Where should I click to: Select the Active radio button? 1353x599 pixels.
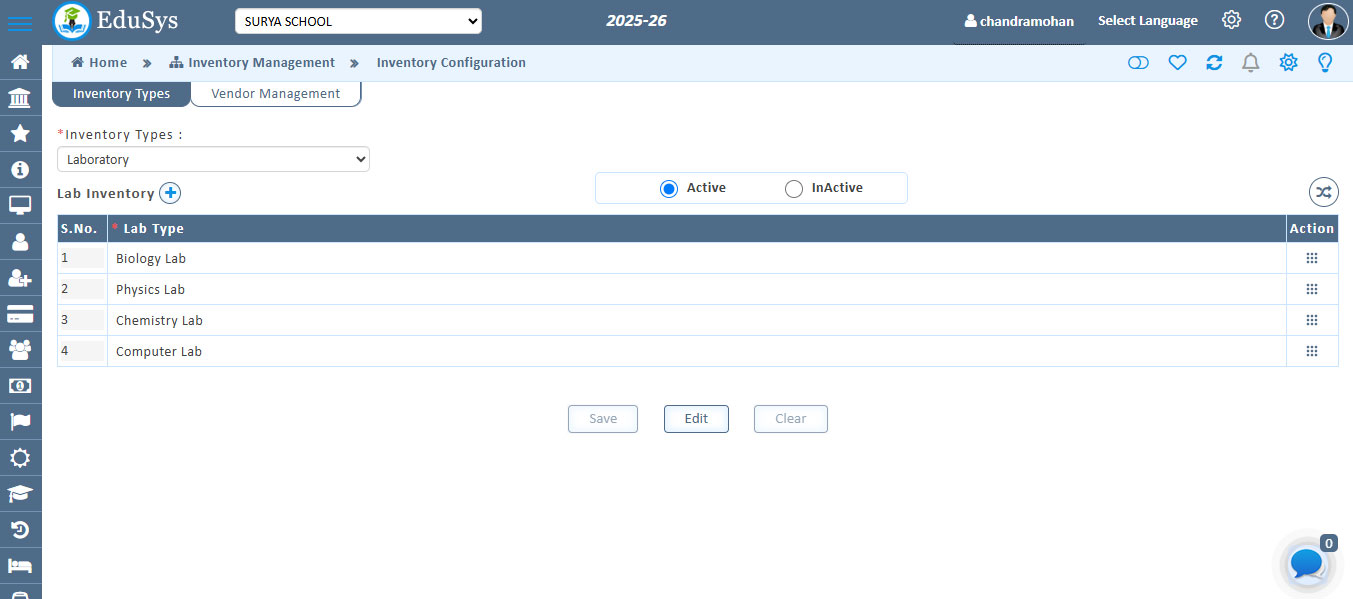tap(669, 188)
